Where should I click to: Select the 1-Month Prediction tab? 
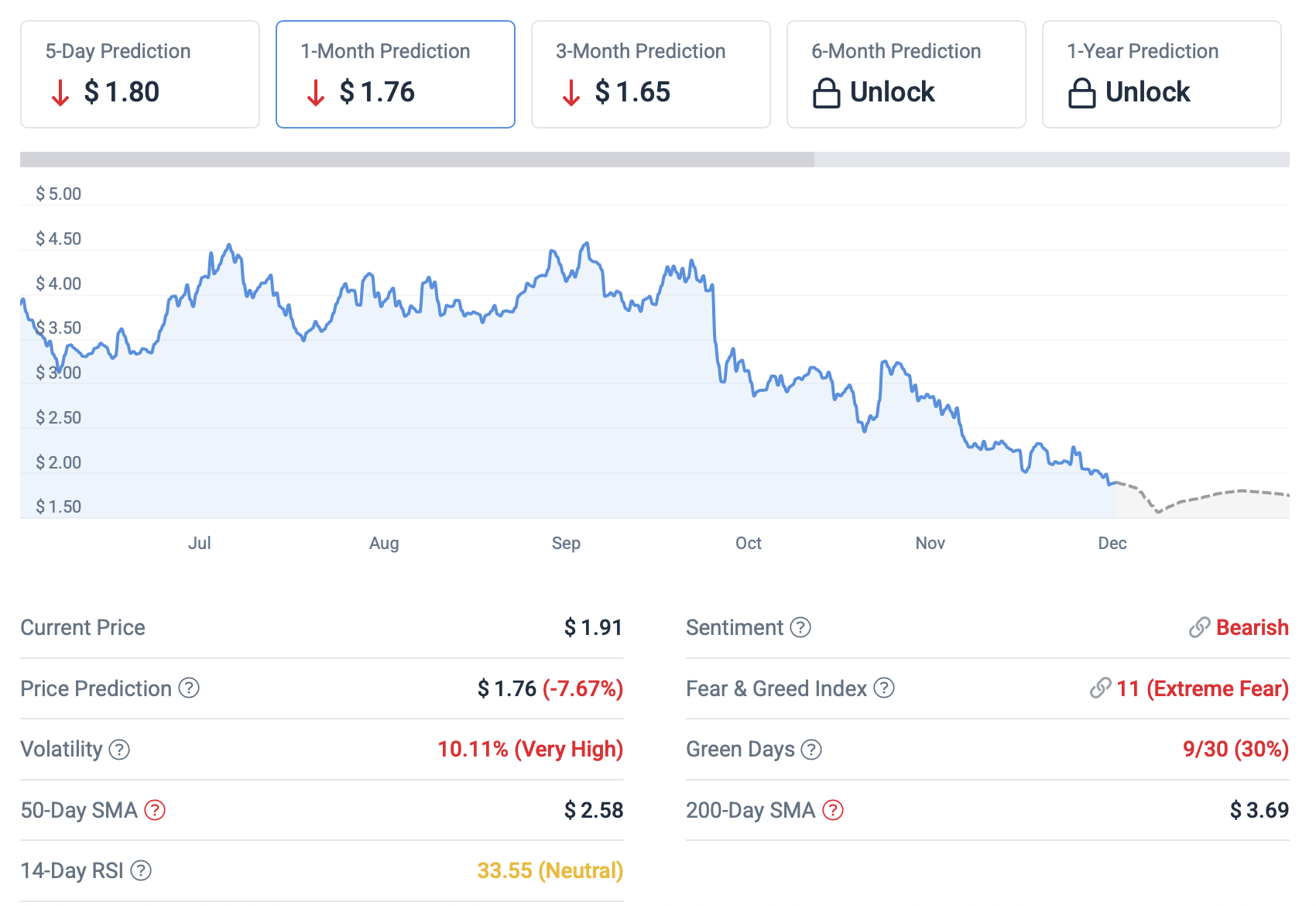click(x=396, y=74)
